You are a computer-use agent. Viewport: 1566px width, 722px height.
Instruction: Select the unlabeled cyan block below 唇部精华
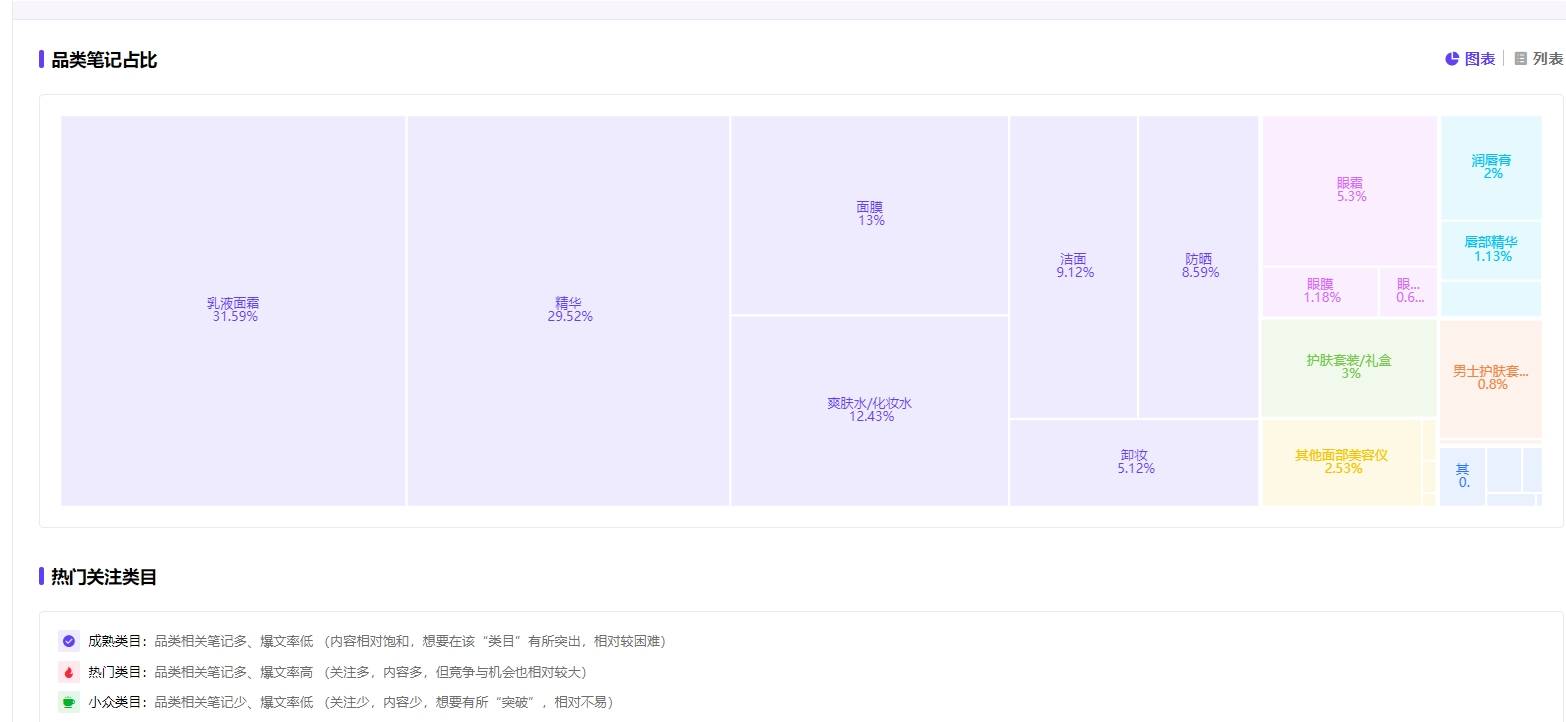pyautogui.click(x=1491, y=299)
